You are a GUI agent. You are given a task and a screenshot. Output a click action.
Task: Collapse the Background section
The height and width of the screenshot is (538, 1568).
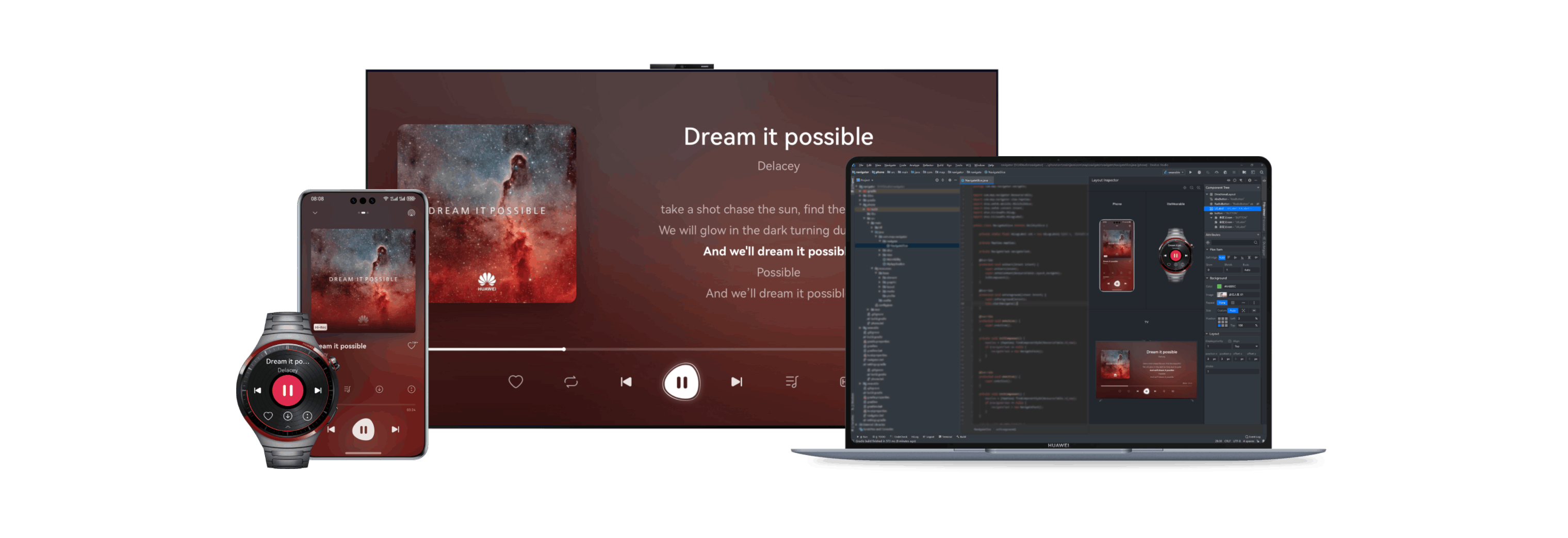coord(1207,278)
